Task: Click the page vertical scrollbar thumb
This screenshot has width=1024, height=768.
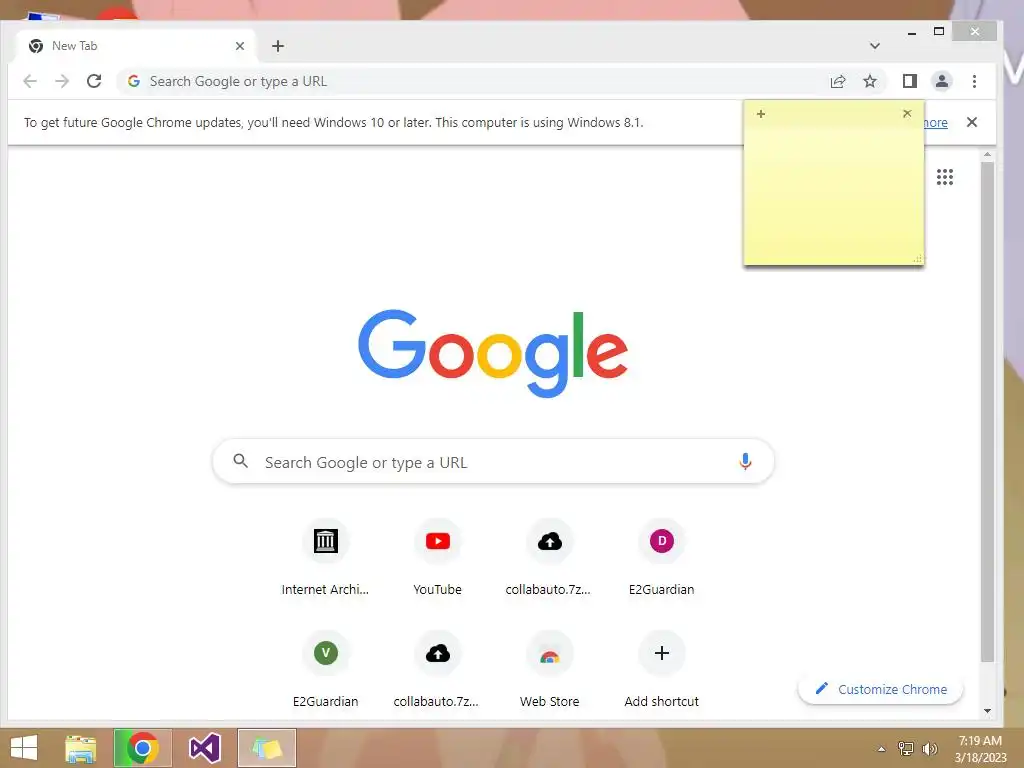Action: pos(987,411)
